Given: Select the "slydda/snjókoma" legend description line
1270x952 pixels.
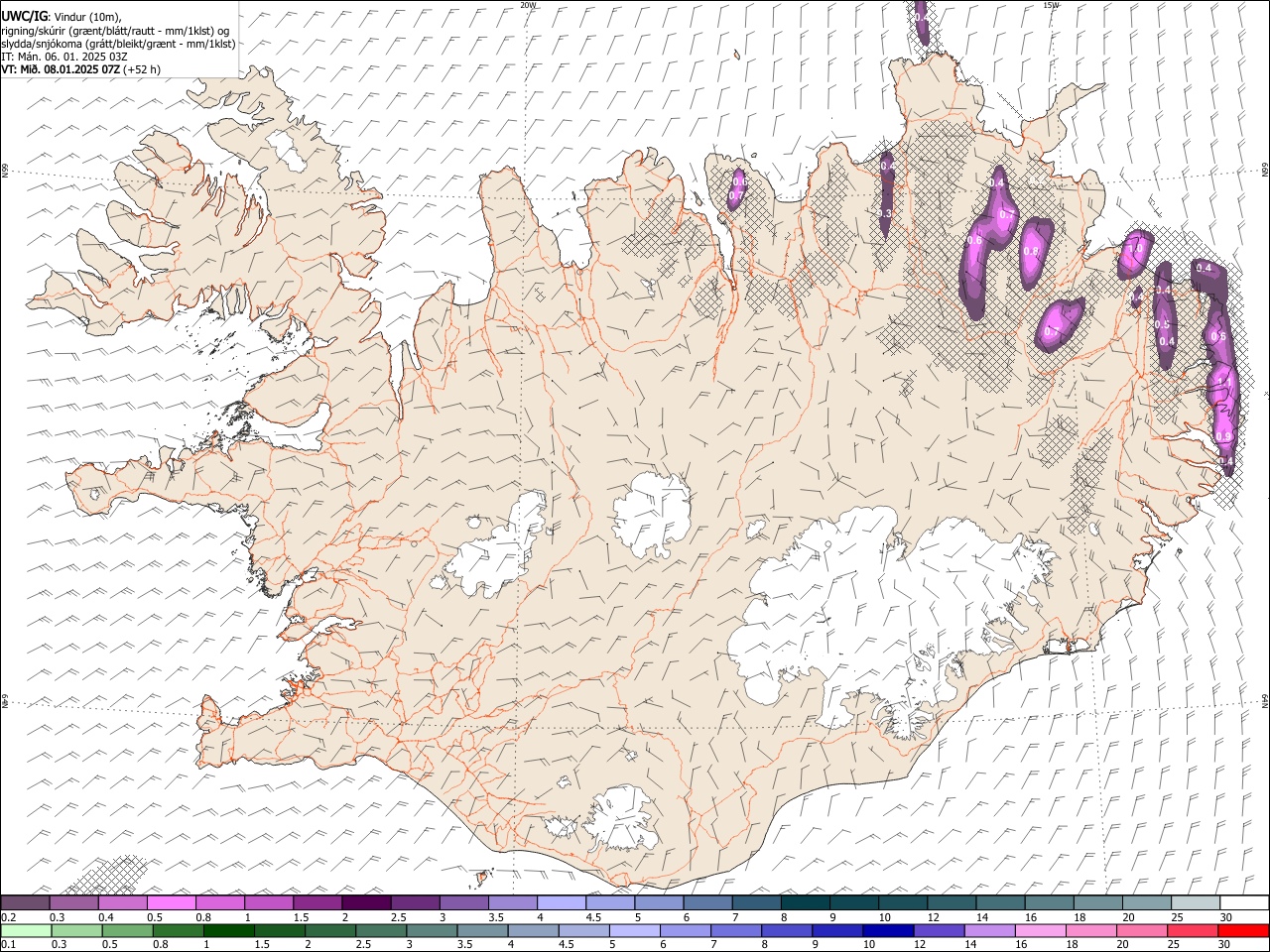Looking at the screenshot, I should pos(118,44).
